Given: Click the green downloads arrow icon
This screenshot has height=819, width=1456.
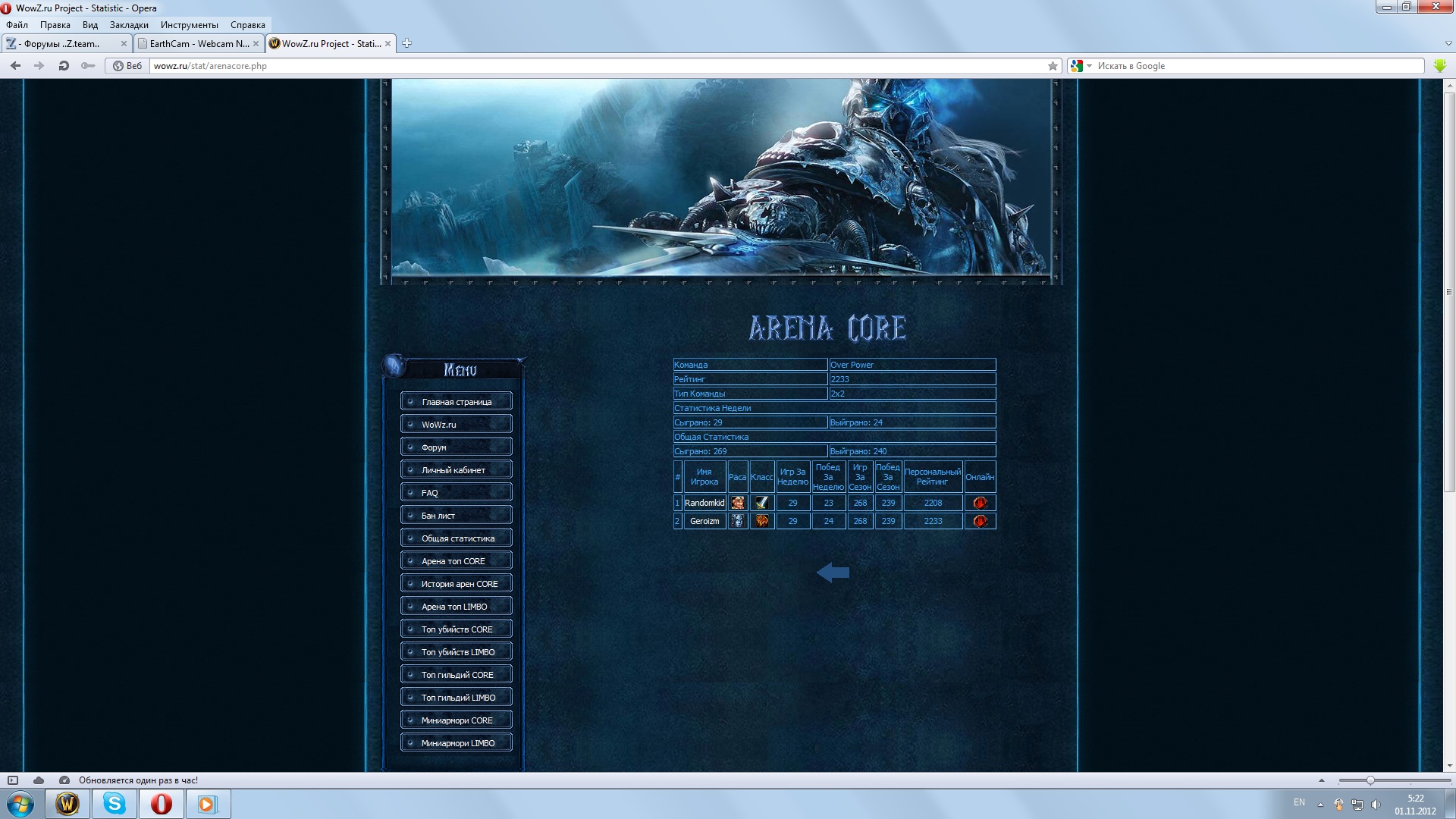Looking at the screenshot, I should point(1439,66).
